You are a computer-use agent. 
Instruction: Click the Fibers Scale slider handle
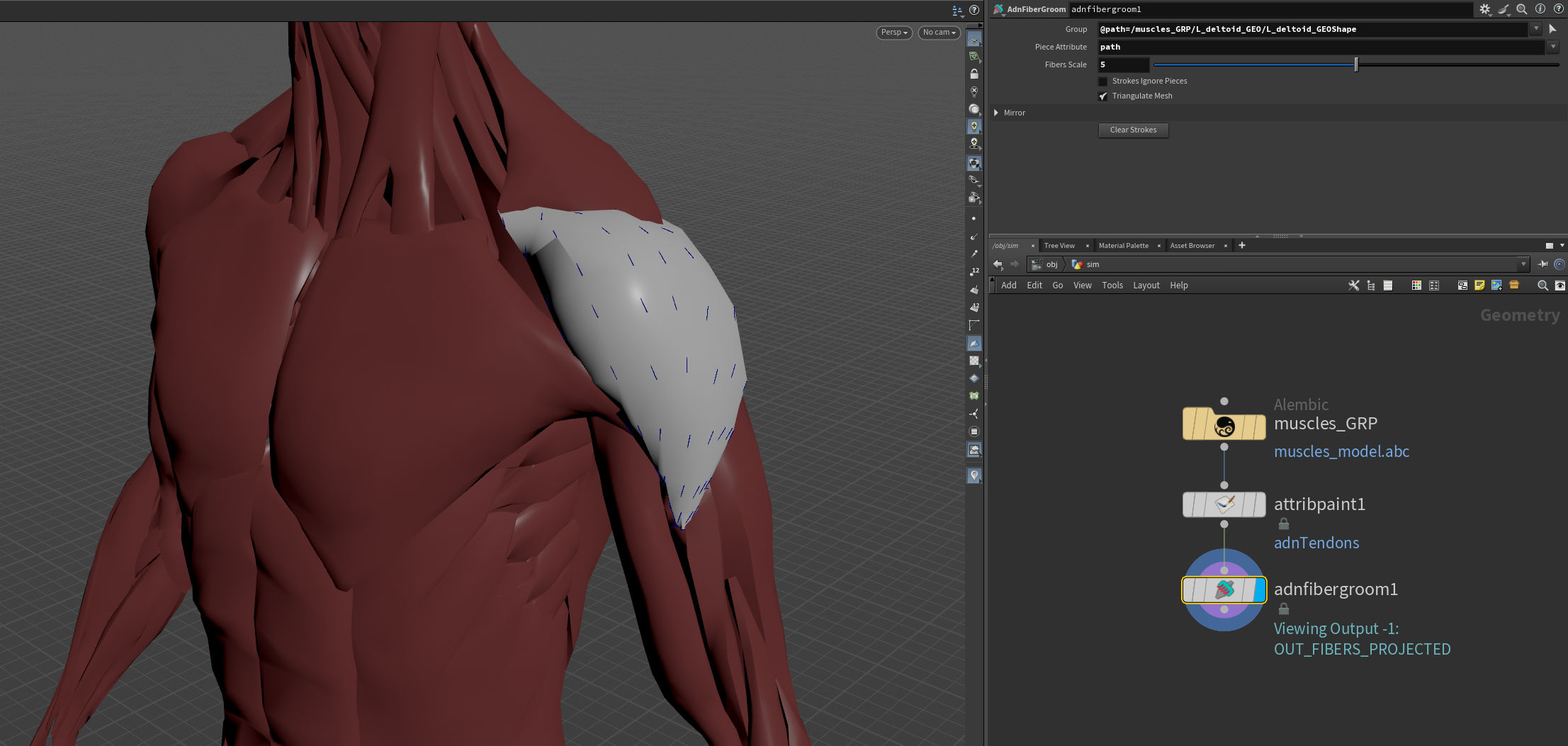(x=1356, y=64)
